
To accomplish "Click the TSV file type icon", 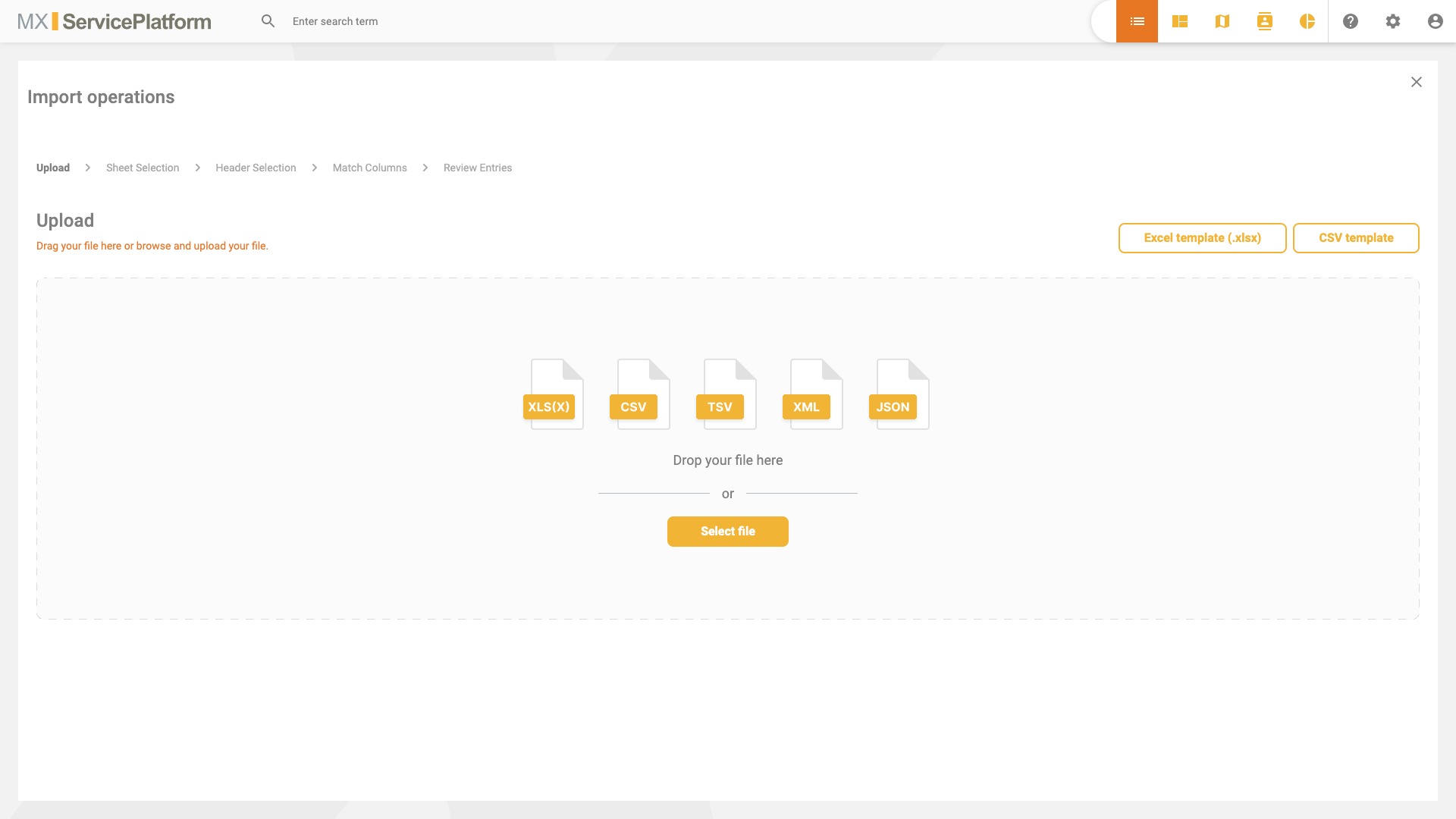I will pyautogui.click(x=726, y=394).
